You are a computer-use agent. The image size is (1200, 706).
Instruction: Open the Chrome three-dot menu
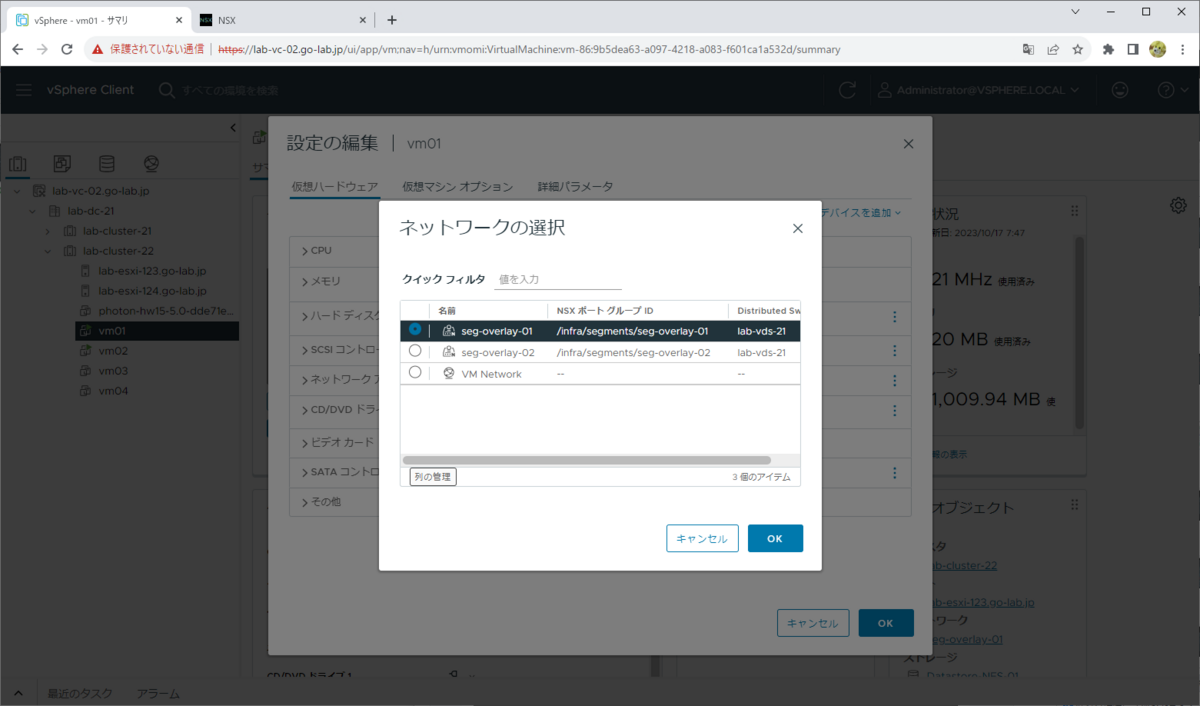click(1183, 49)
